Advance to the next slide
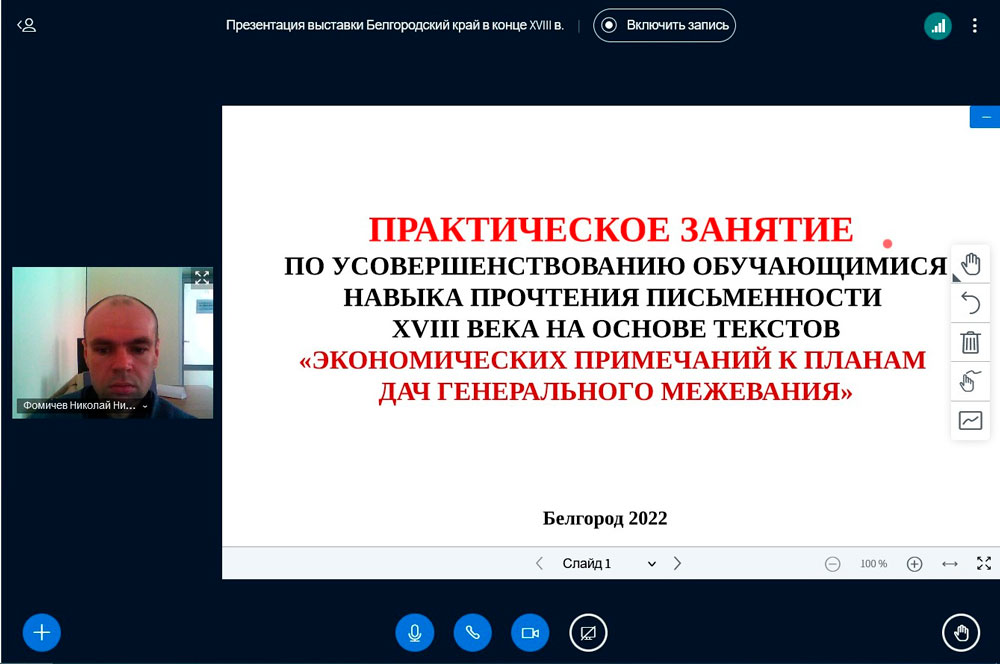Screen dimensions: 1000x664 (x=677, y=563)
